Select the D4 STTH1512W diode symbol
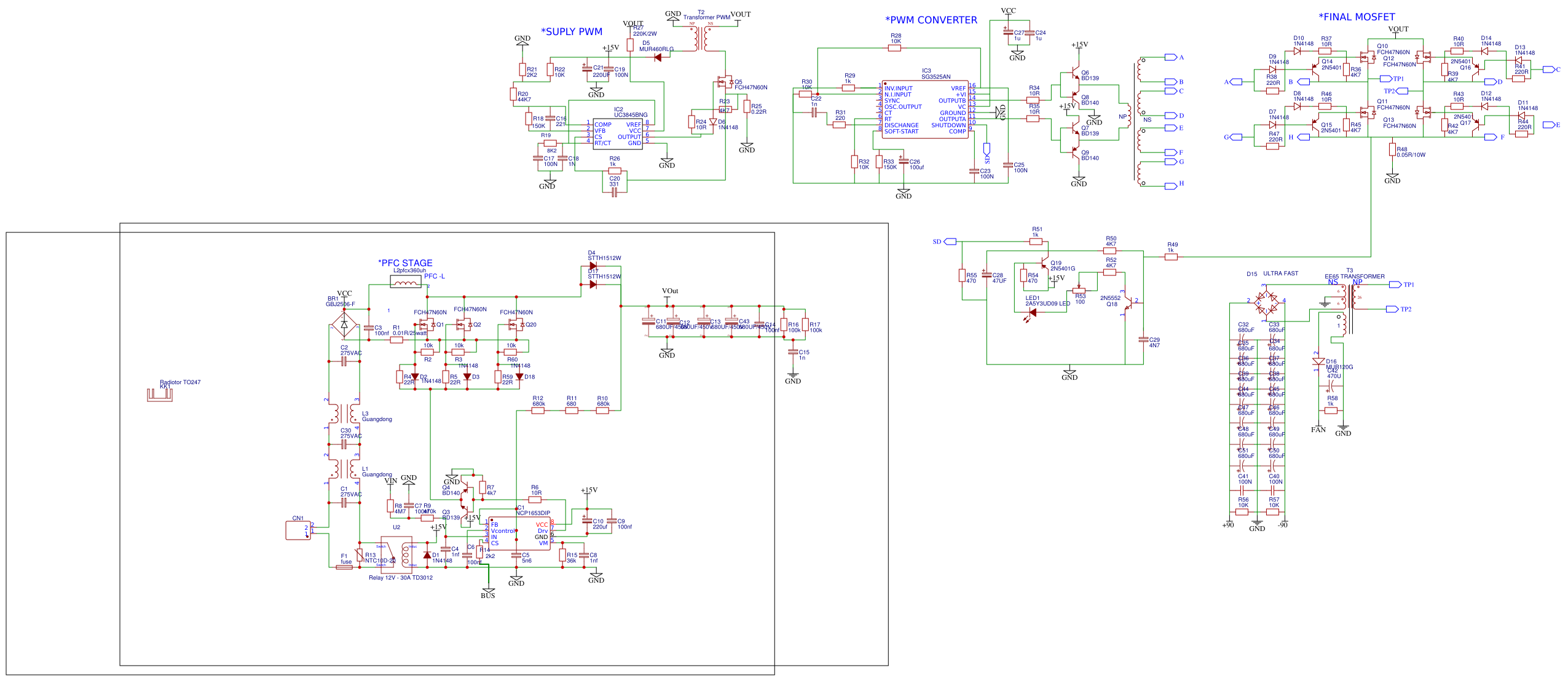This screenshot has width=1568, height=681. 593,266
